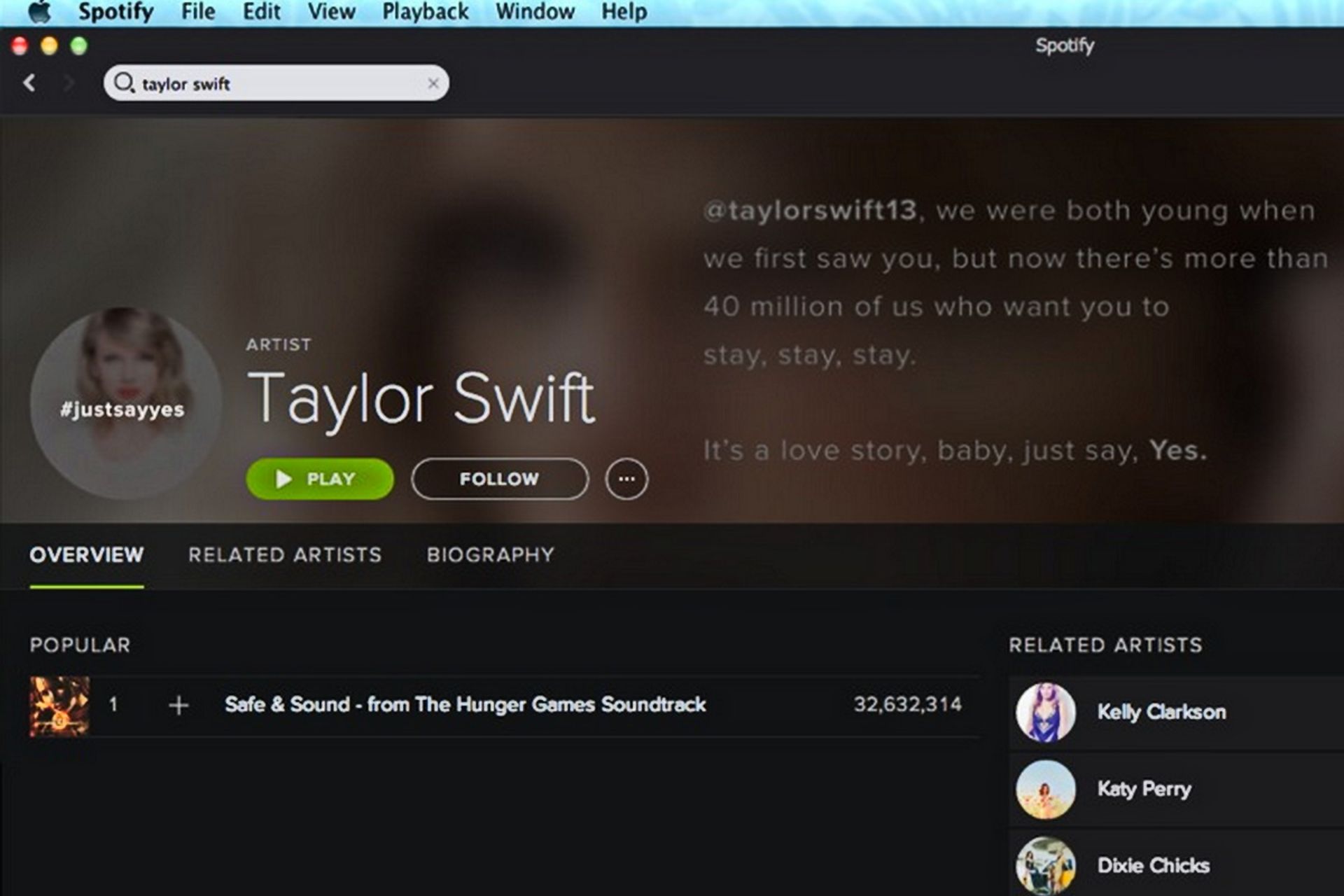Image resolution: width=1344 pixels, height=896 pixels.
Task: Clear the search field with X icon
Action: (433, 83)
